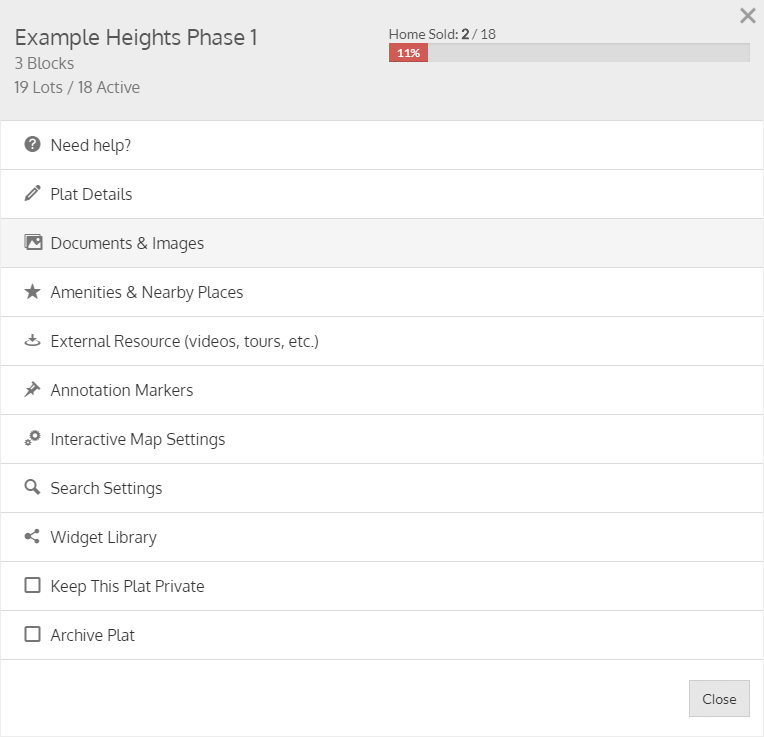Select Documents & Images from the list

[127, 243]
